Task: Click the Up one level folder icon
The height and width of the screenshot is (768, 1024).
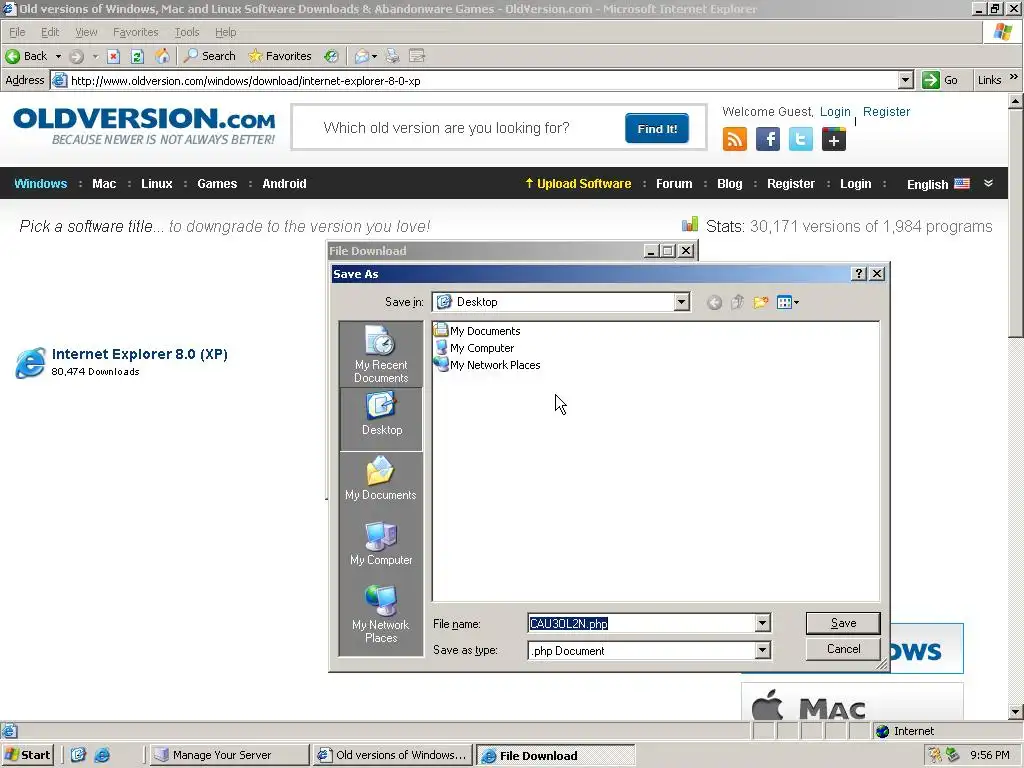Action: coord(737,302)
